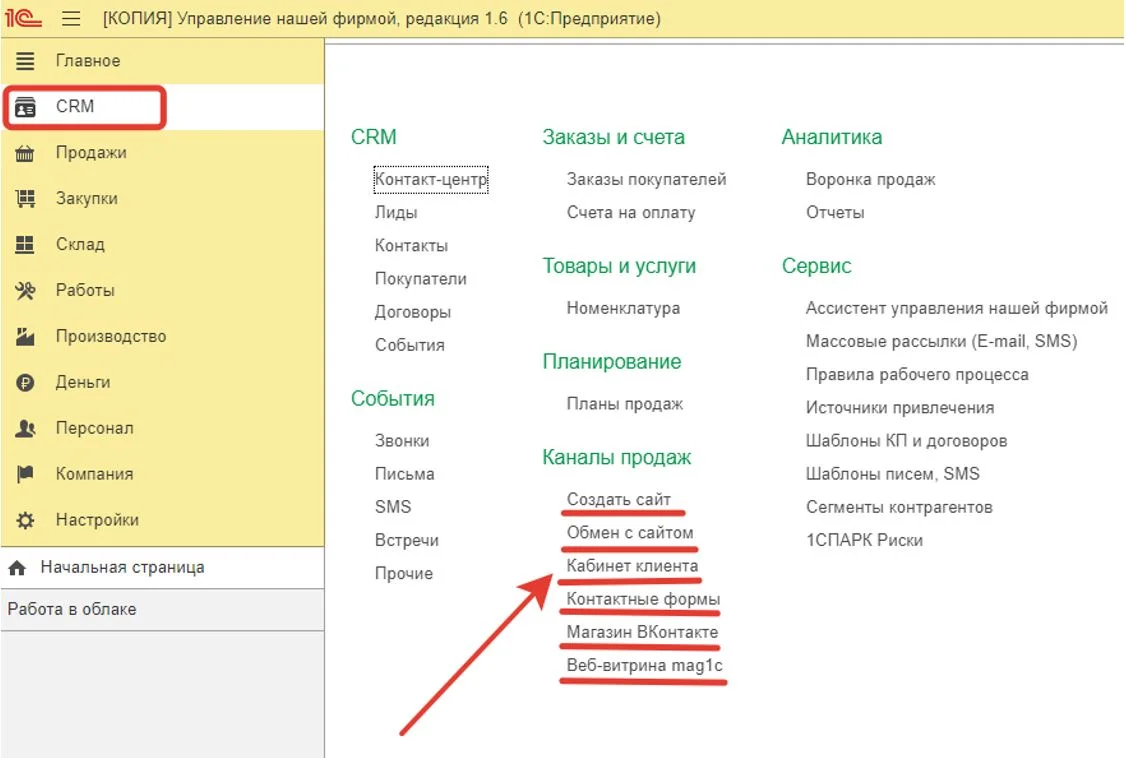The width and height of the screenshot is (1126, 758).
Task: Open Планы продаж
Action: tap(624, 404)
